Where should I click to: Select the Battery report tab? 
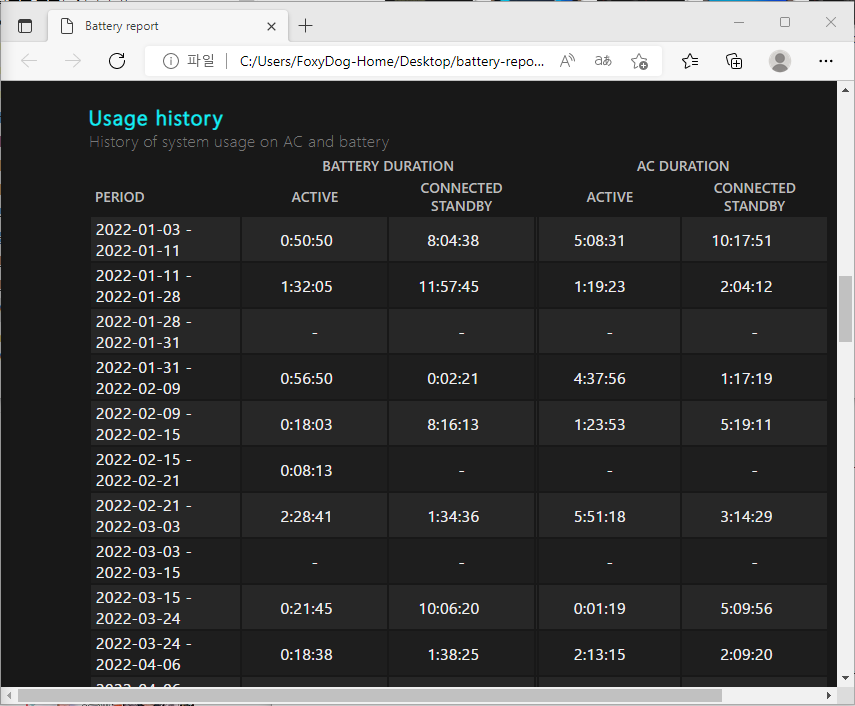click(x=168, y=26)
